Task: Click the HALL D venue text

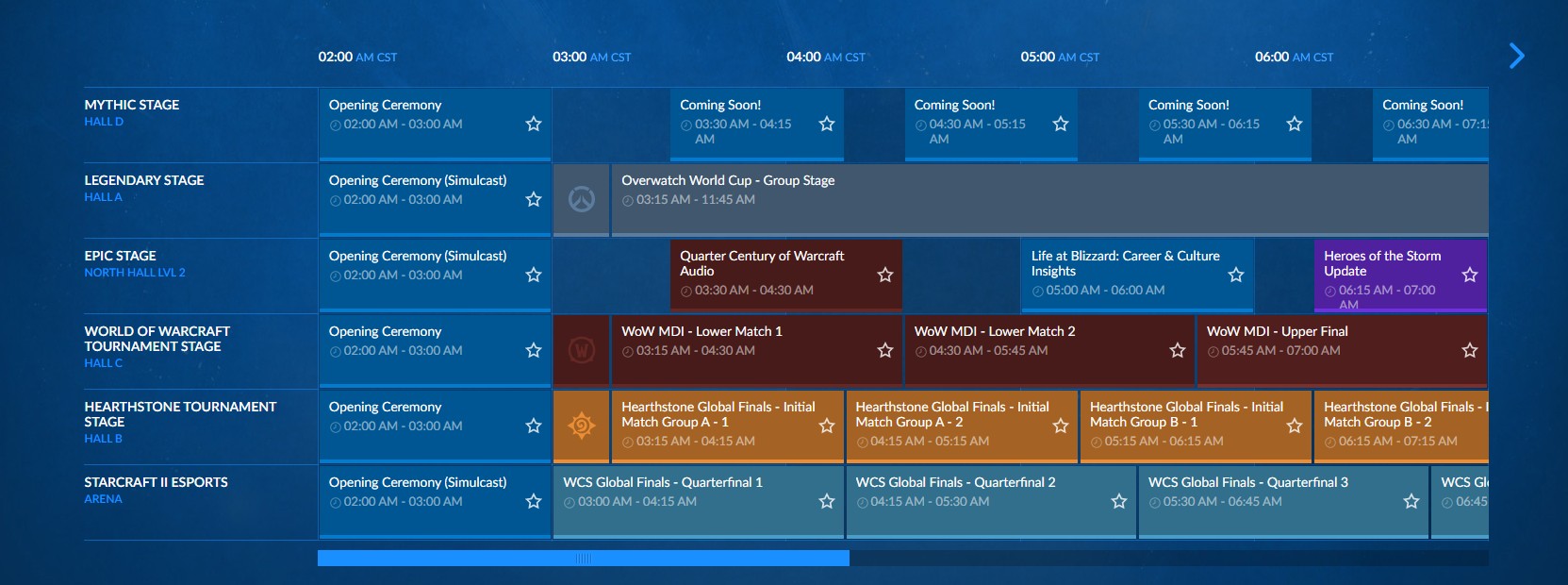Action: [x=104, y=122]
